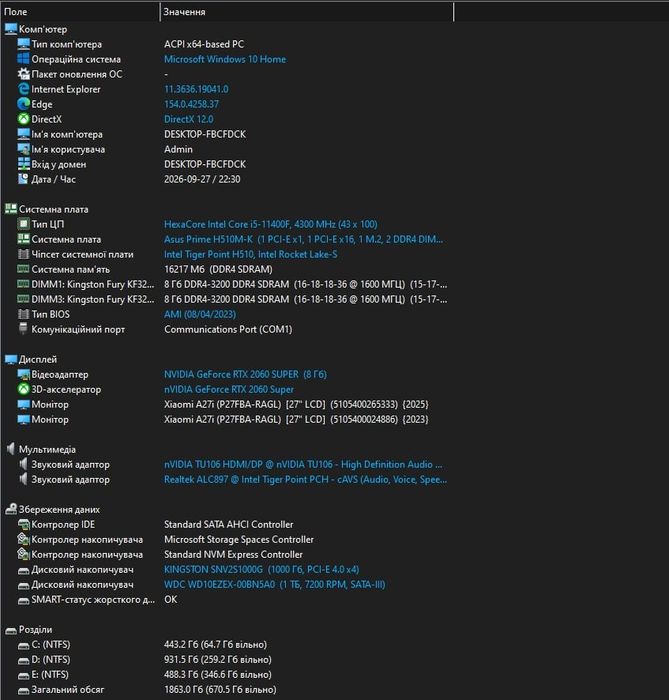Select the Windows logo beside Операційна система
Viewport: 669px width, 700px height.
[x=23, y=59]
